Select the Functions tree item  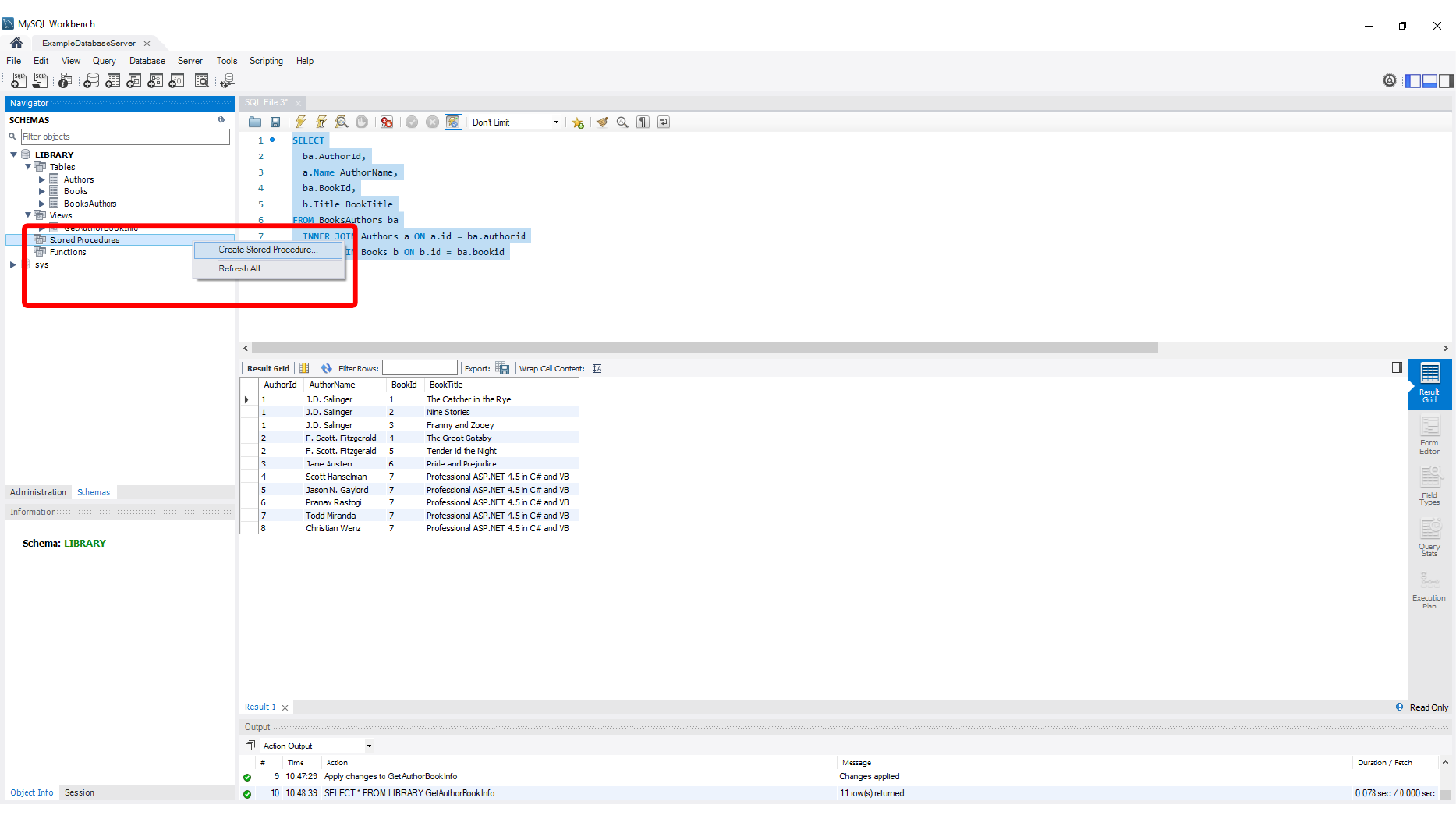tap(68, 252)
